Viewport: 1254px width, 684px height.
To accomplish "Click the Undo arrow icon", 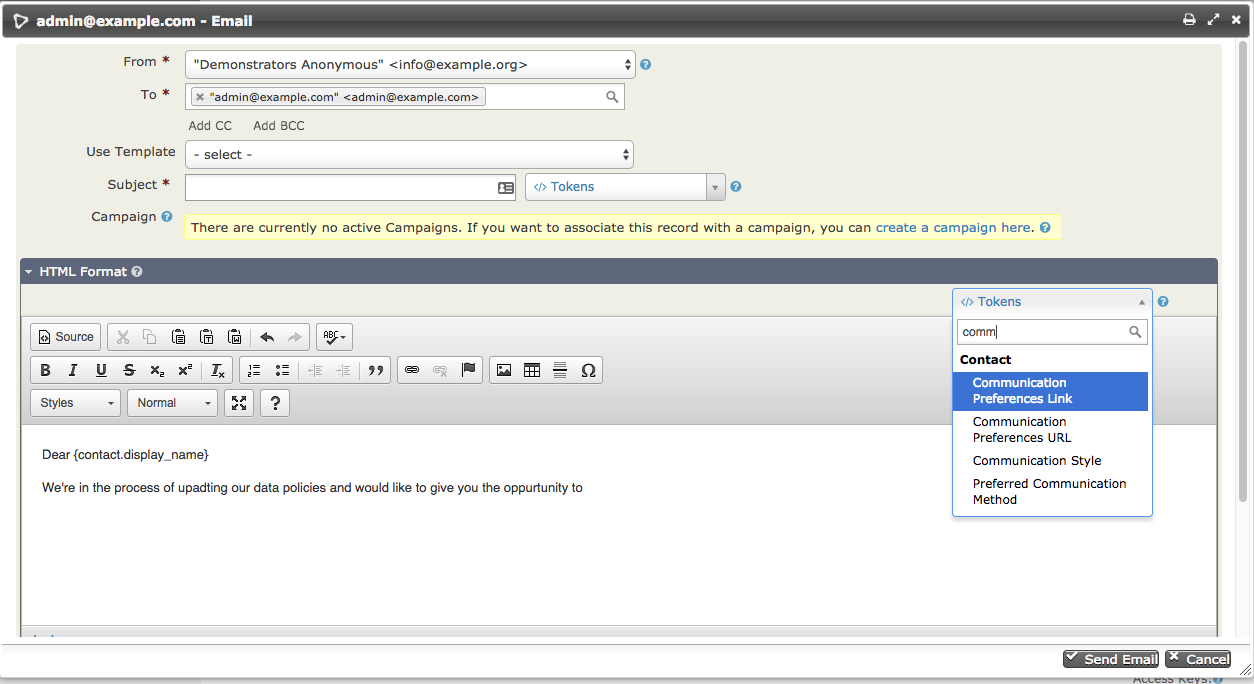I will (x=267, y=337).
